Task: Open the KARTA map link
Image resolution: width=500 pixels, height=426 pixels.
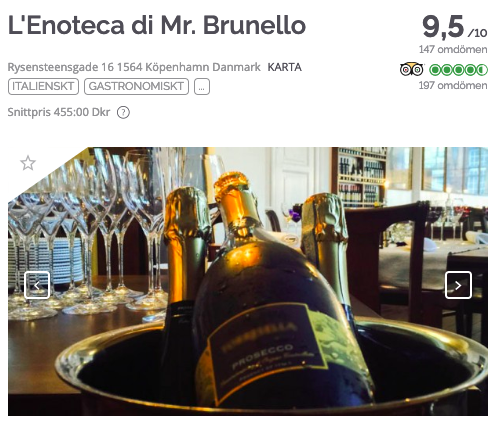Action: point(284,67)
